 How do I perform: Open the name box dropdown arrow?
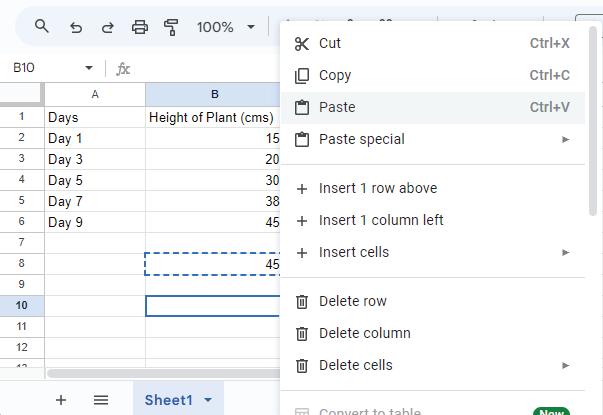point(89,68)
